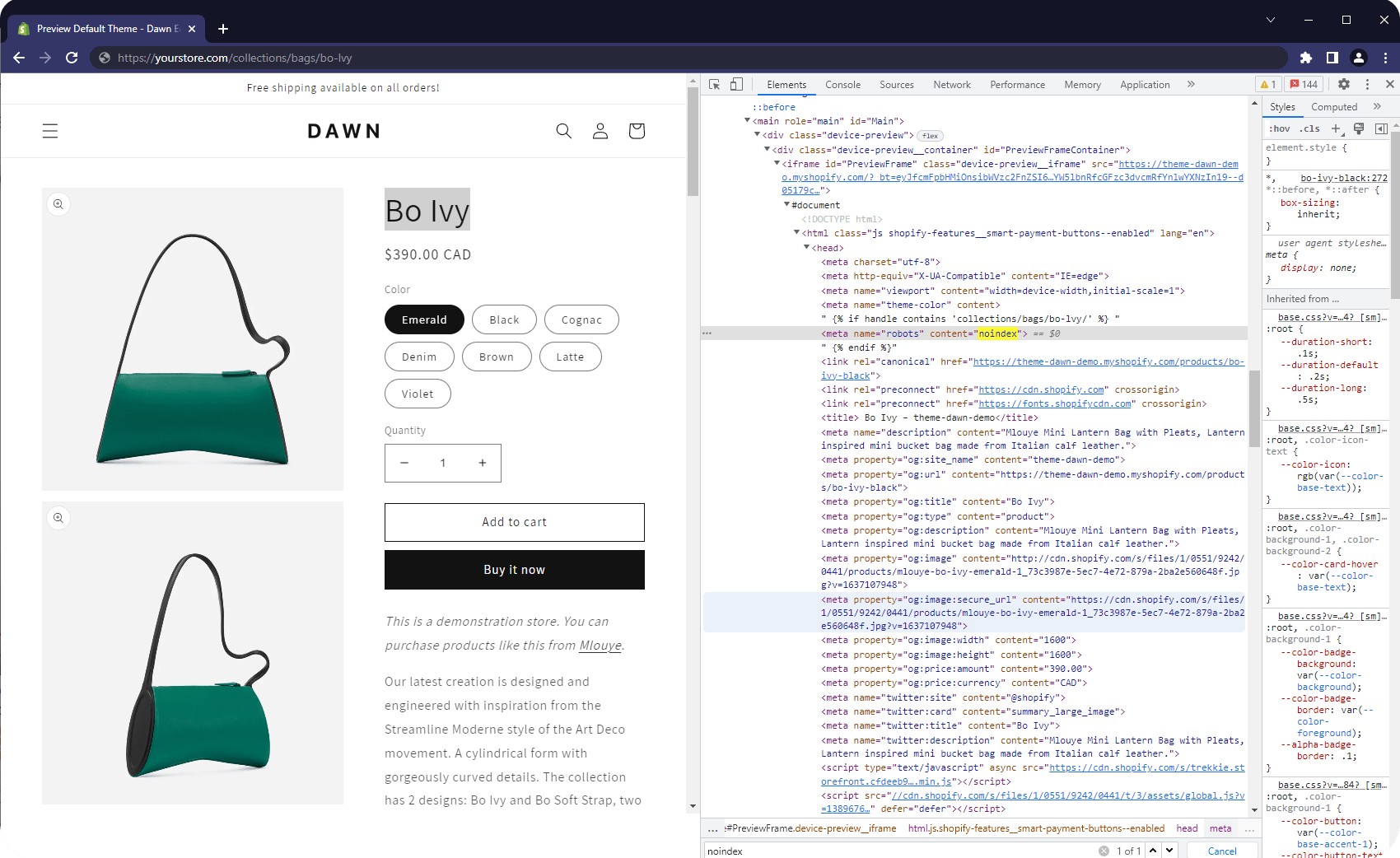Zoom the first bag product image
1400x858 pixels.
[x=58, y=204]
